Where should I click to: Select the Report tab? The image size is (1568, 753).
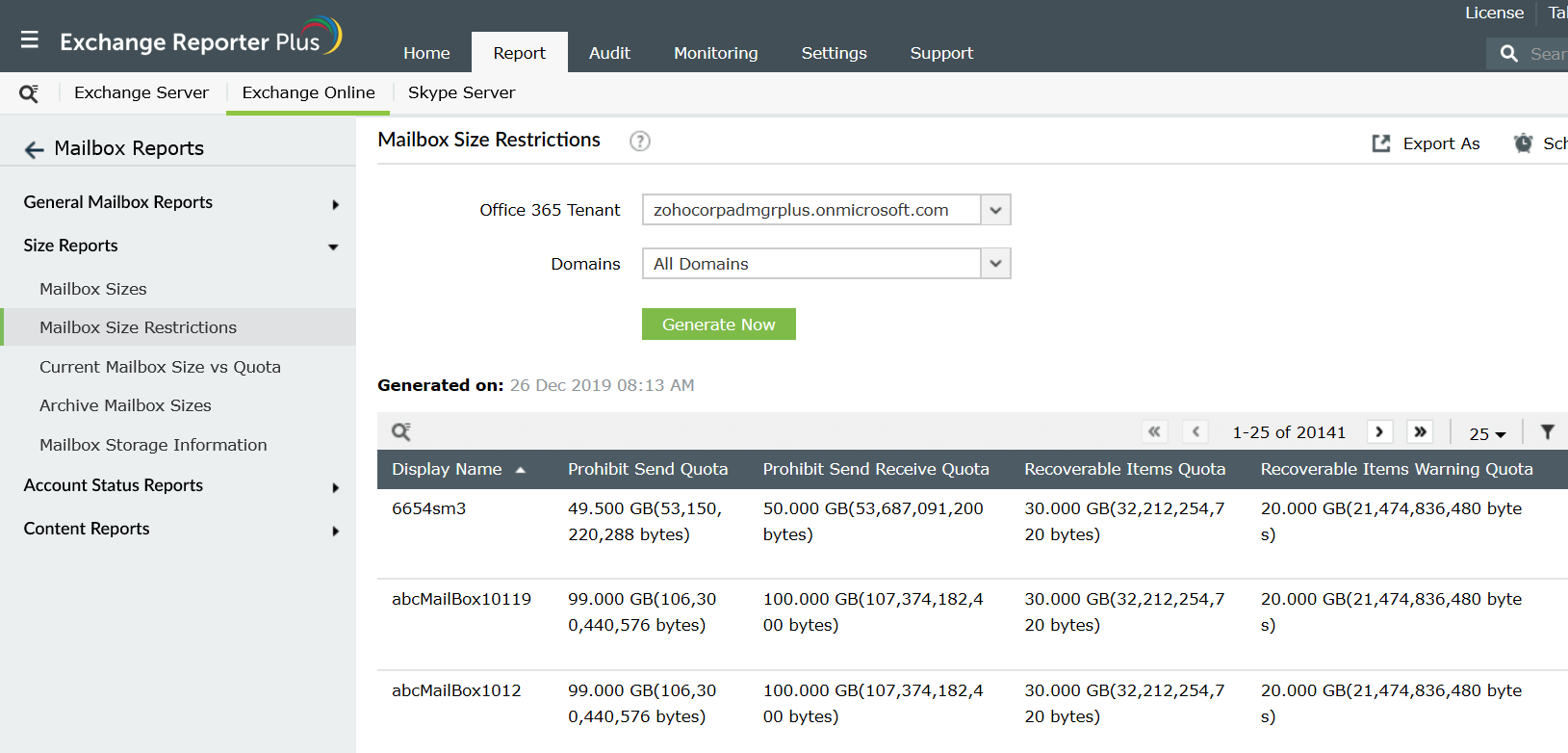click(520, 53)
